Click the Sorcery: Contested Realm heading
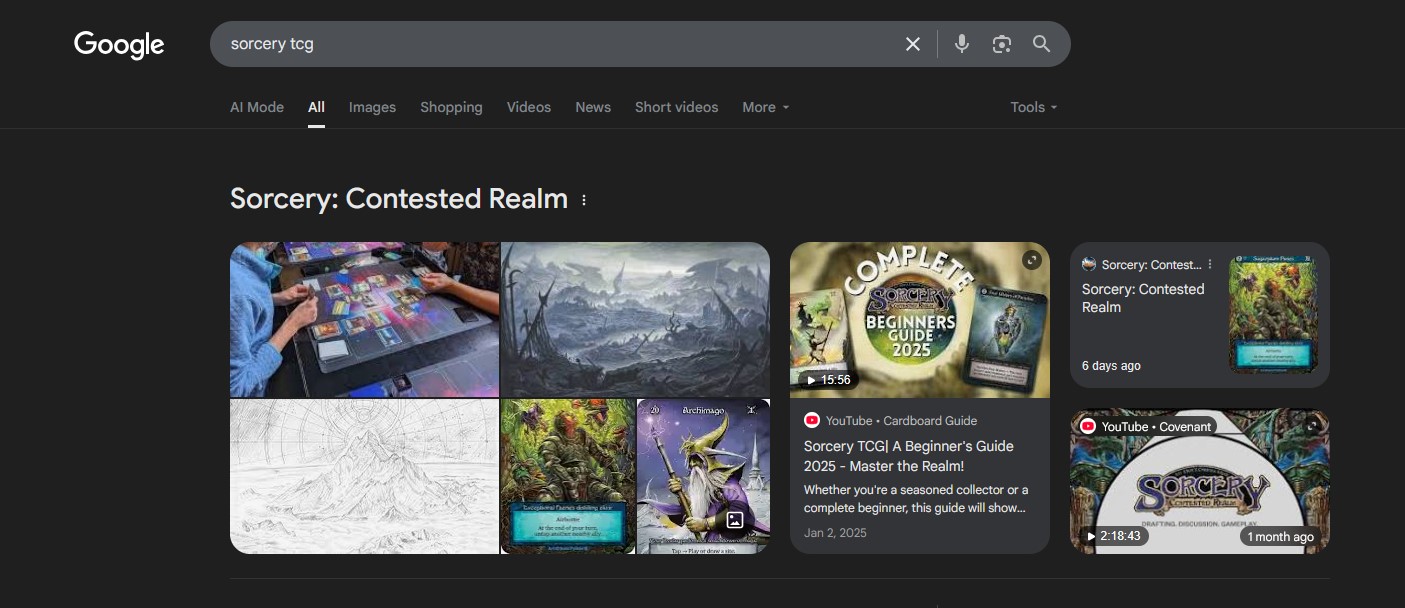 coord(399,199)
